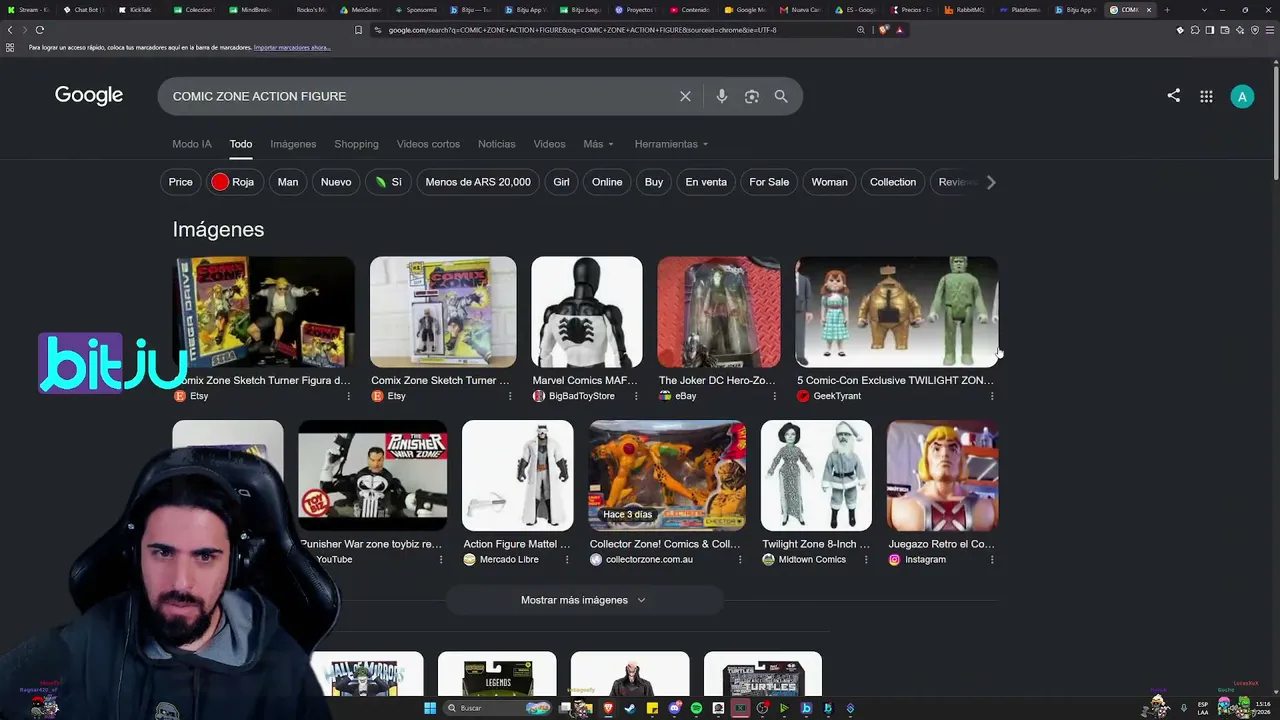Screen dimensions: 1280x720
Task: Open the share icon beside Google apps
Action: click(x=1174, y=96)
